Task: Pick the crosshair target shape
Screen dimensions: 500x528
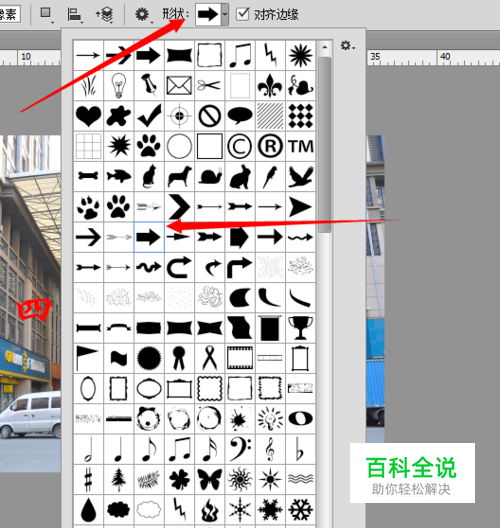Action: tap(179, 116)
